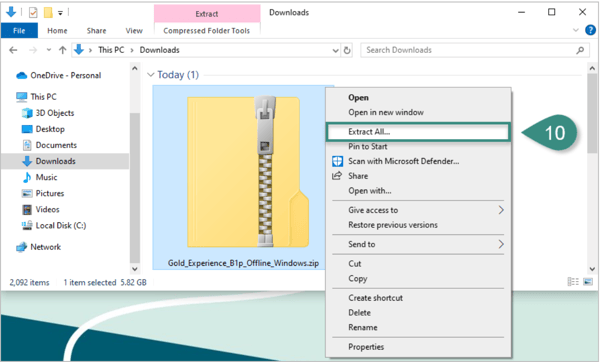Open the File menu tab
This screenshot has height=362, width=600.
click(19, 31)
